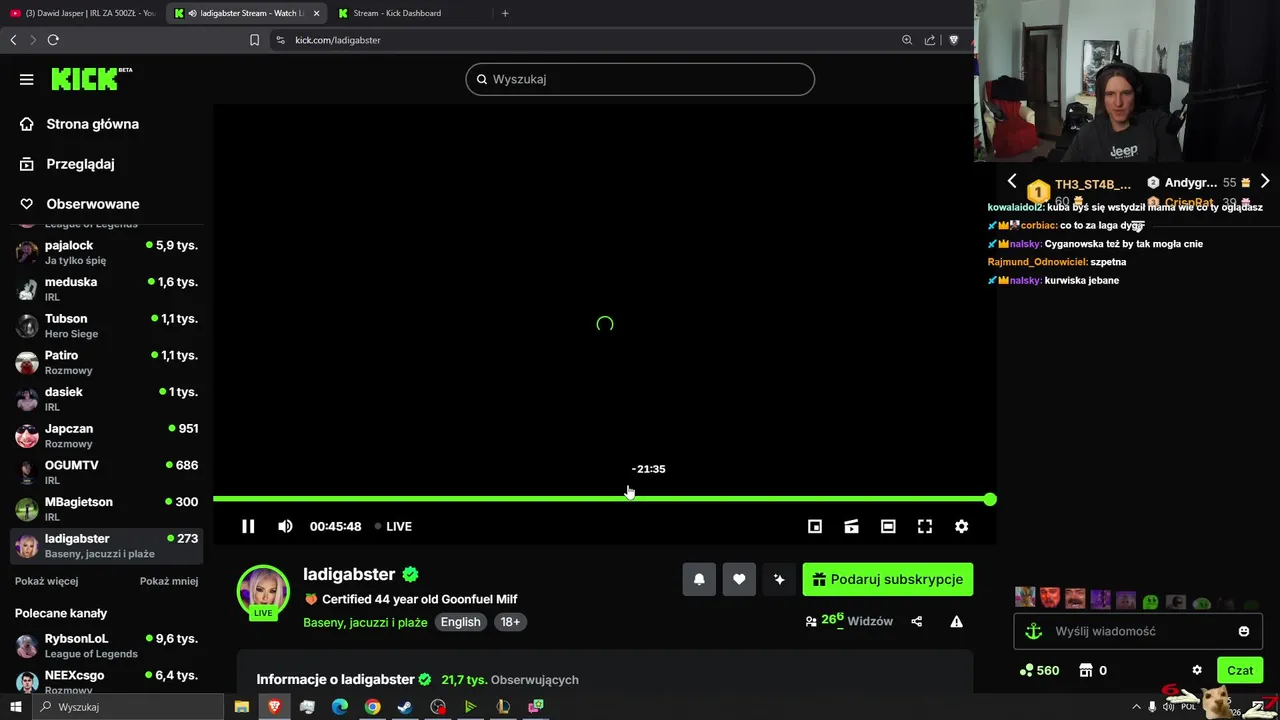This screenshot has width=1280, height=720.
Task: Open Patiro channel in sidebar
Action: coord(106,362)
